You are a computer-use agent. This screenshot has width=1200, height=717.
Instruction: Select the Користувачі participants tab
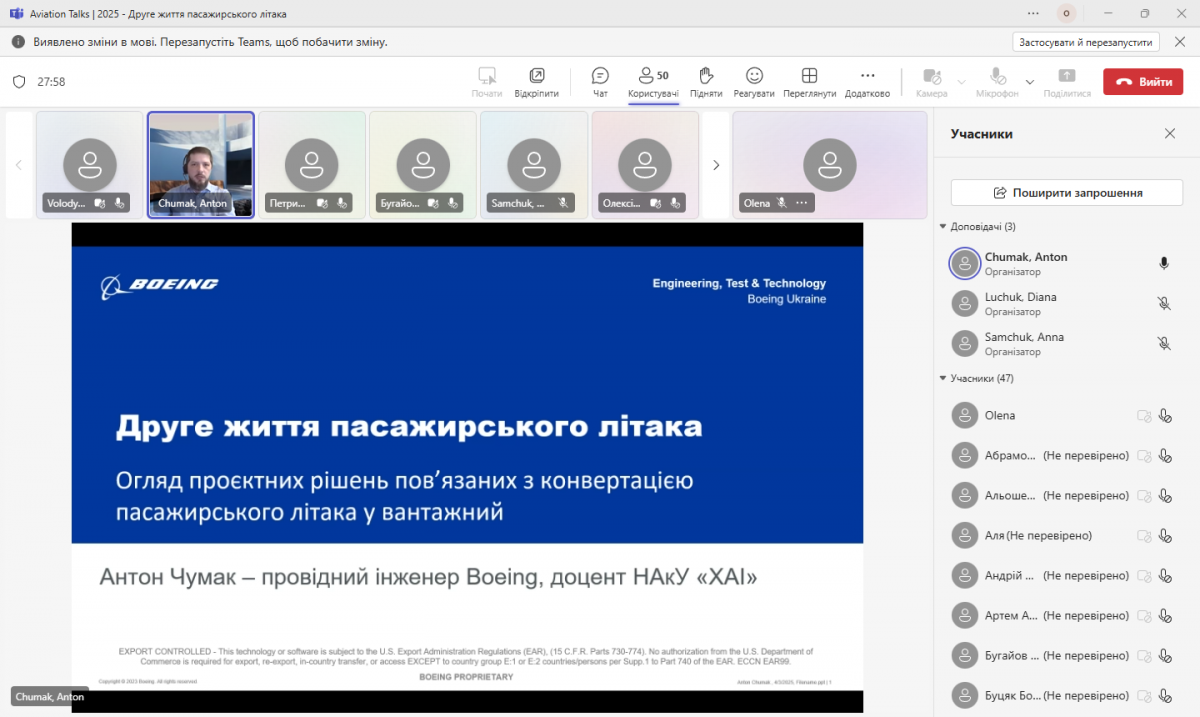tap(654, 81)
